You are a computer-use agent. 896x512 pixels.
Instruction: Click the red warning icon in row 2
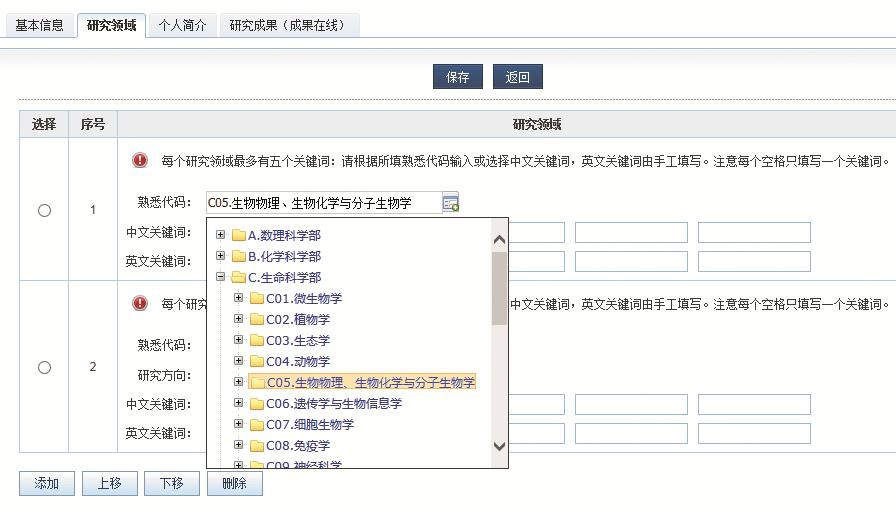[140, 304]
